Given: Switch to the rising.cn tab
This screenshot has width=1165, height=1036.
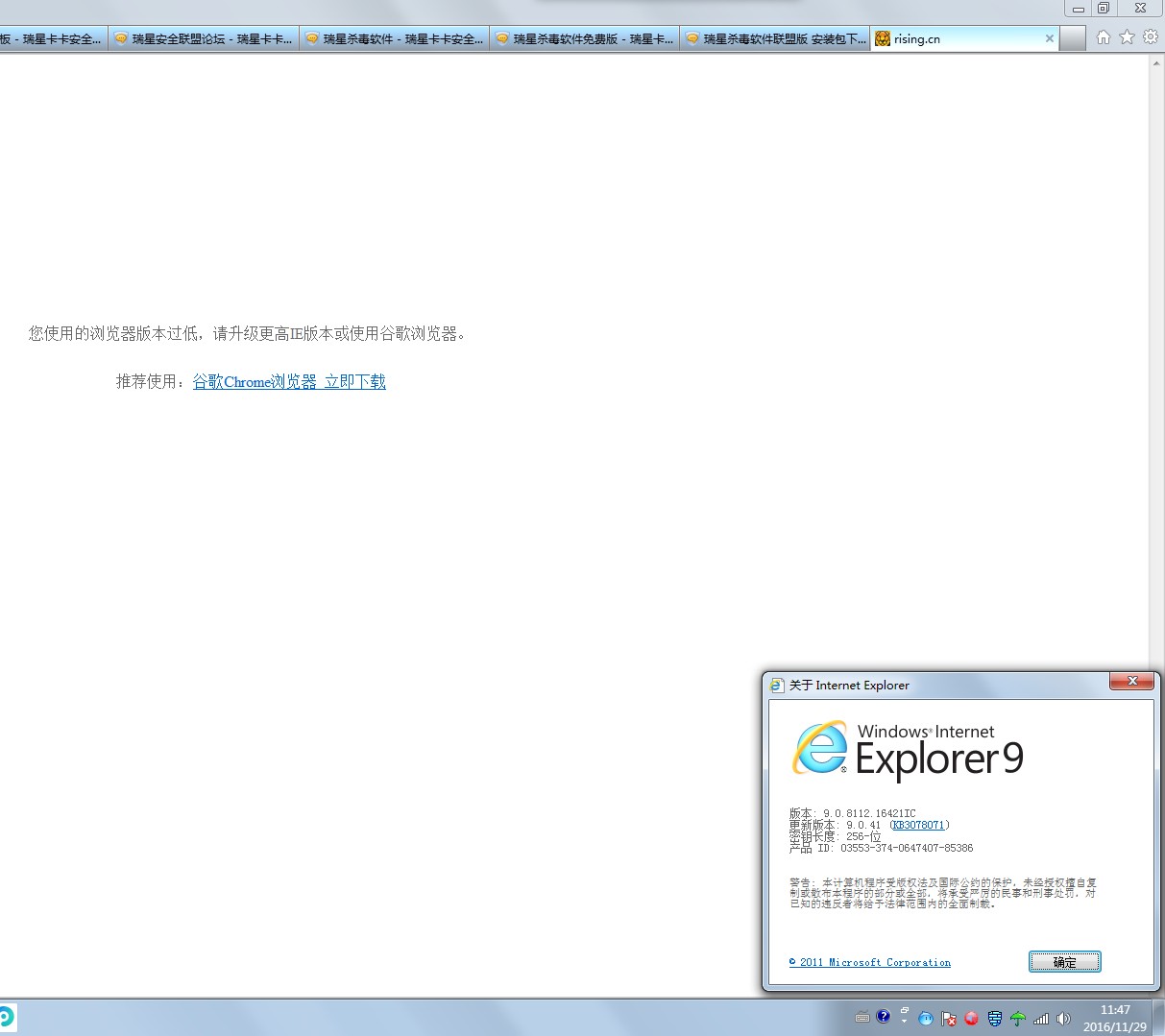Looking at the screenshot, I should 965,38.
